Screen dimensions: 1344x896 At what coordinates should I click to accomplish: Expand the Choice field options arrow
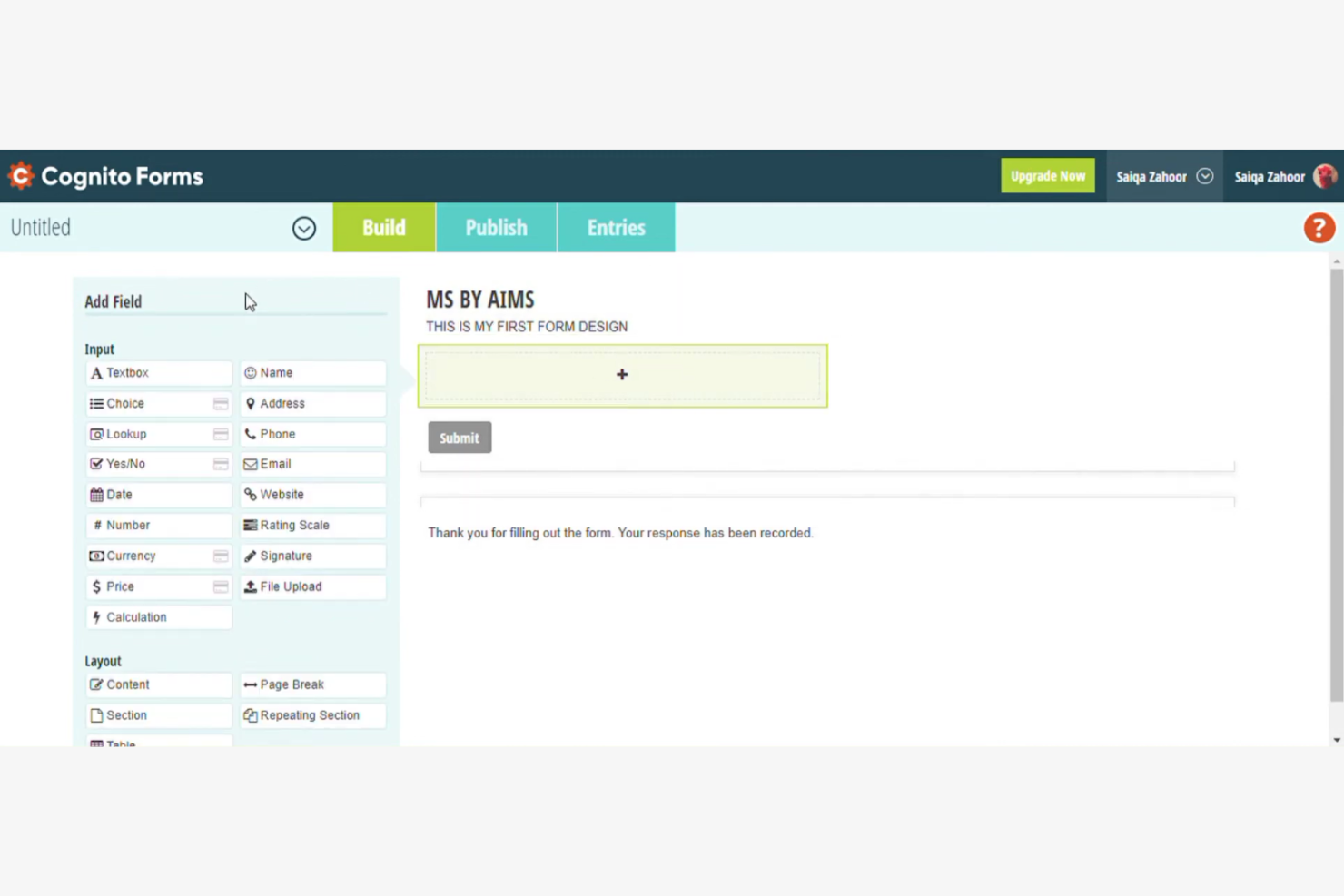click(x=221, y=403)
